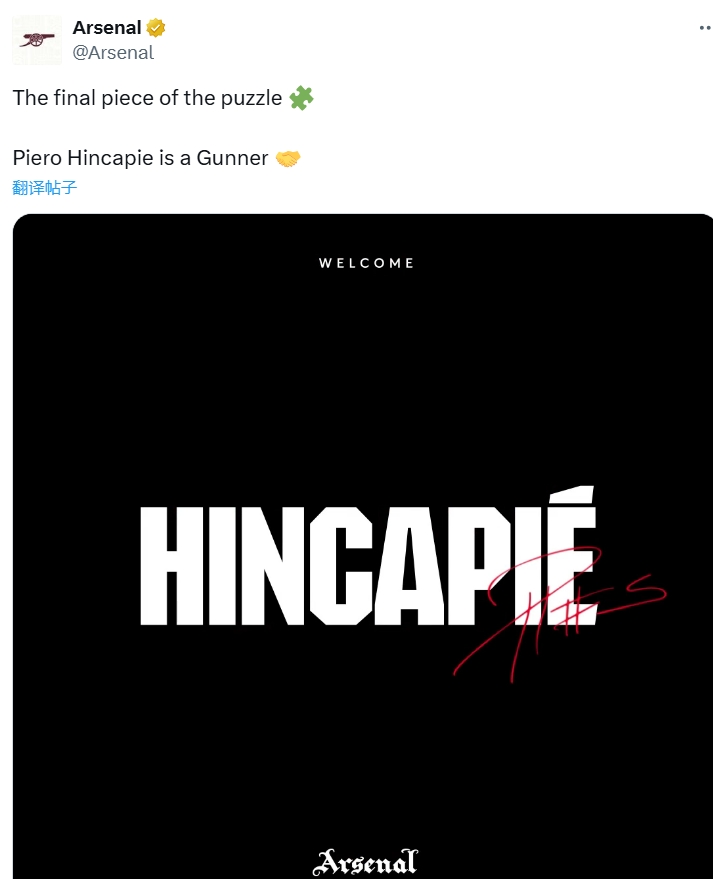Open the more options ellipsis menu
Screen dimensions: 713x879
(704, 28)
